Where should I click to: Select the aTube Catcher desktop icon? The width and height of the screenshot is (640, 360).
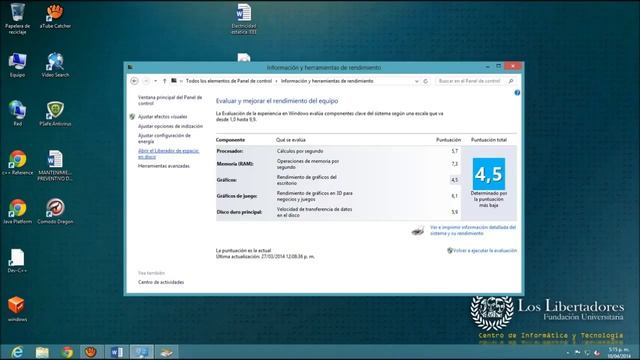[55, 16]
